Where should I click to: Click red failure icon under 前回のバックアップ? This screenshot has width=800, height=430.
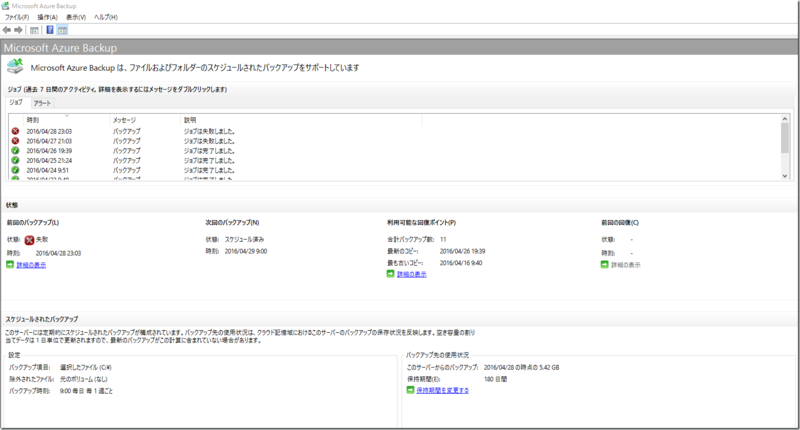(29, 240)
